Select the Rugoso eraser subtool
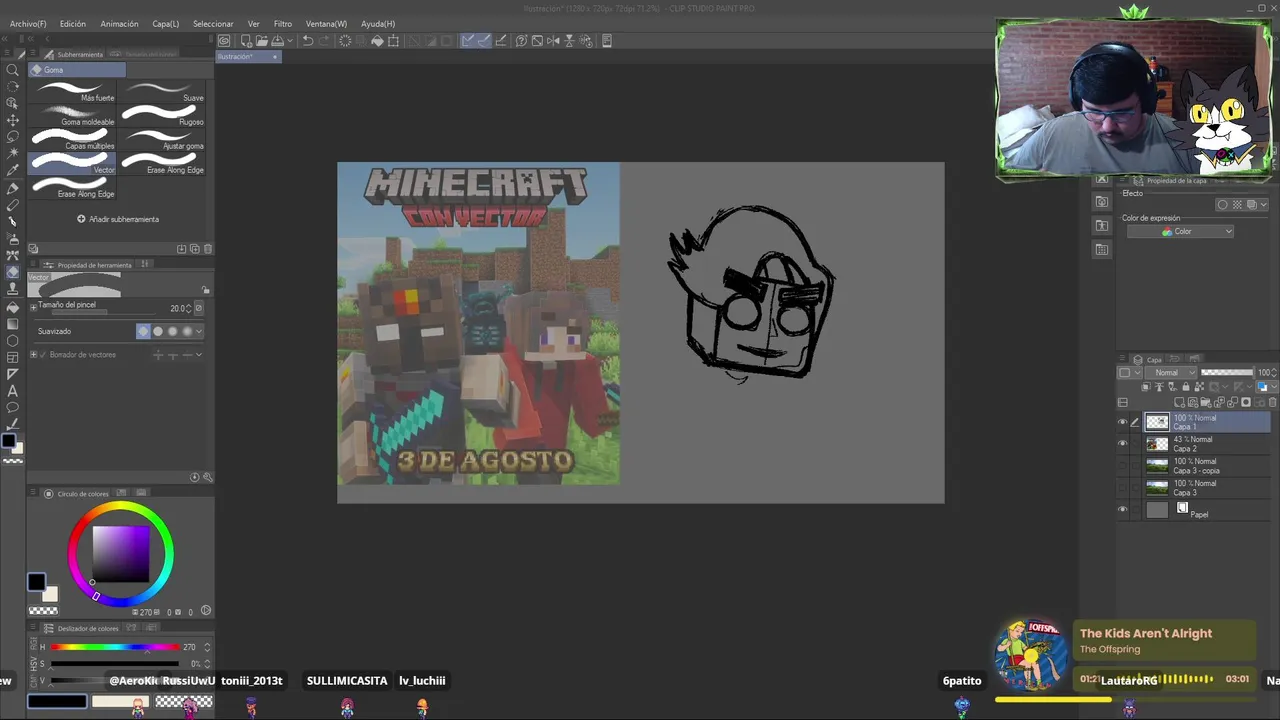The width and height of the screenshot is (1280, 720). point(162,116)
